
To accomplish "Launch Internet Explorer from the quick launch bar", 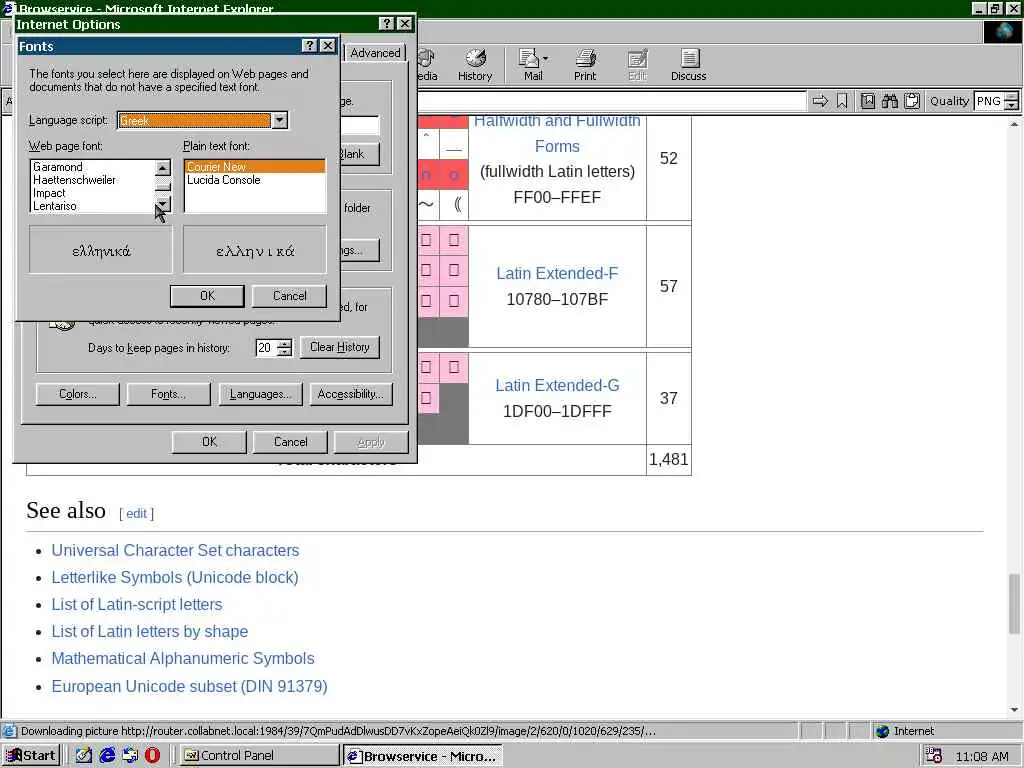I will (x=107, y=755).
